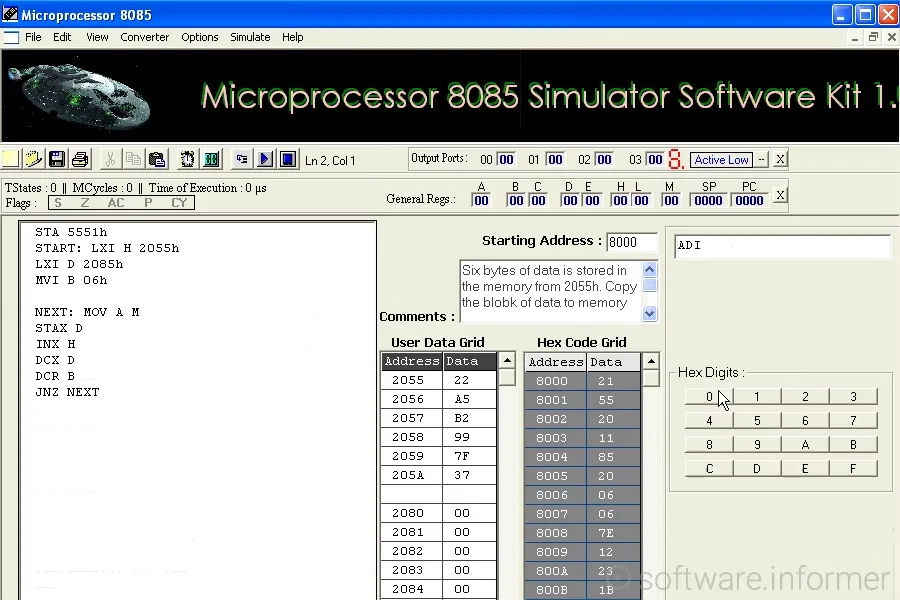Screen dimensions: 900x600
Task: Open the Help menu
Action: coord(292,37)
